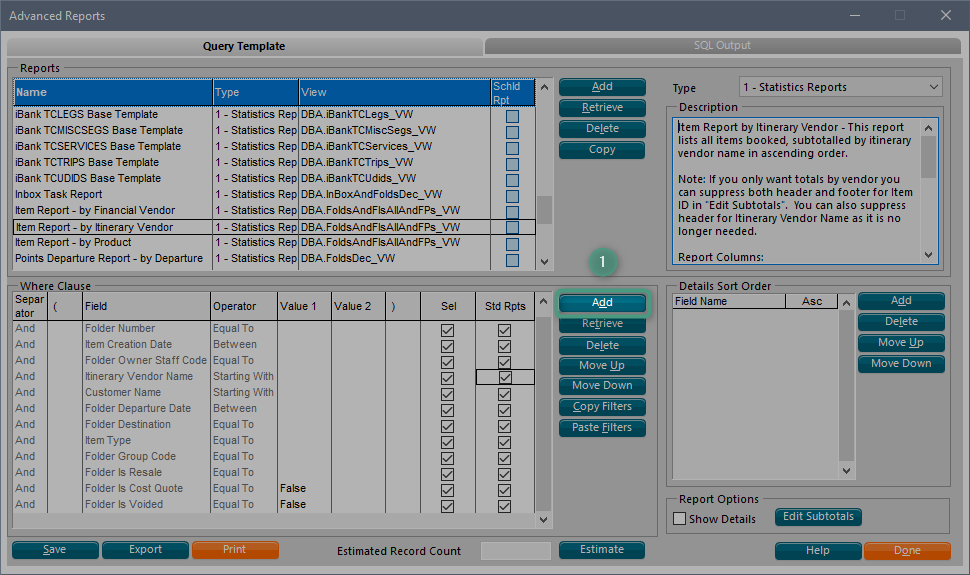
Task: Click the reports list scroll down arrow
Action: click(x=544, y=262)
